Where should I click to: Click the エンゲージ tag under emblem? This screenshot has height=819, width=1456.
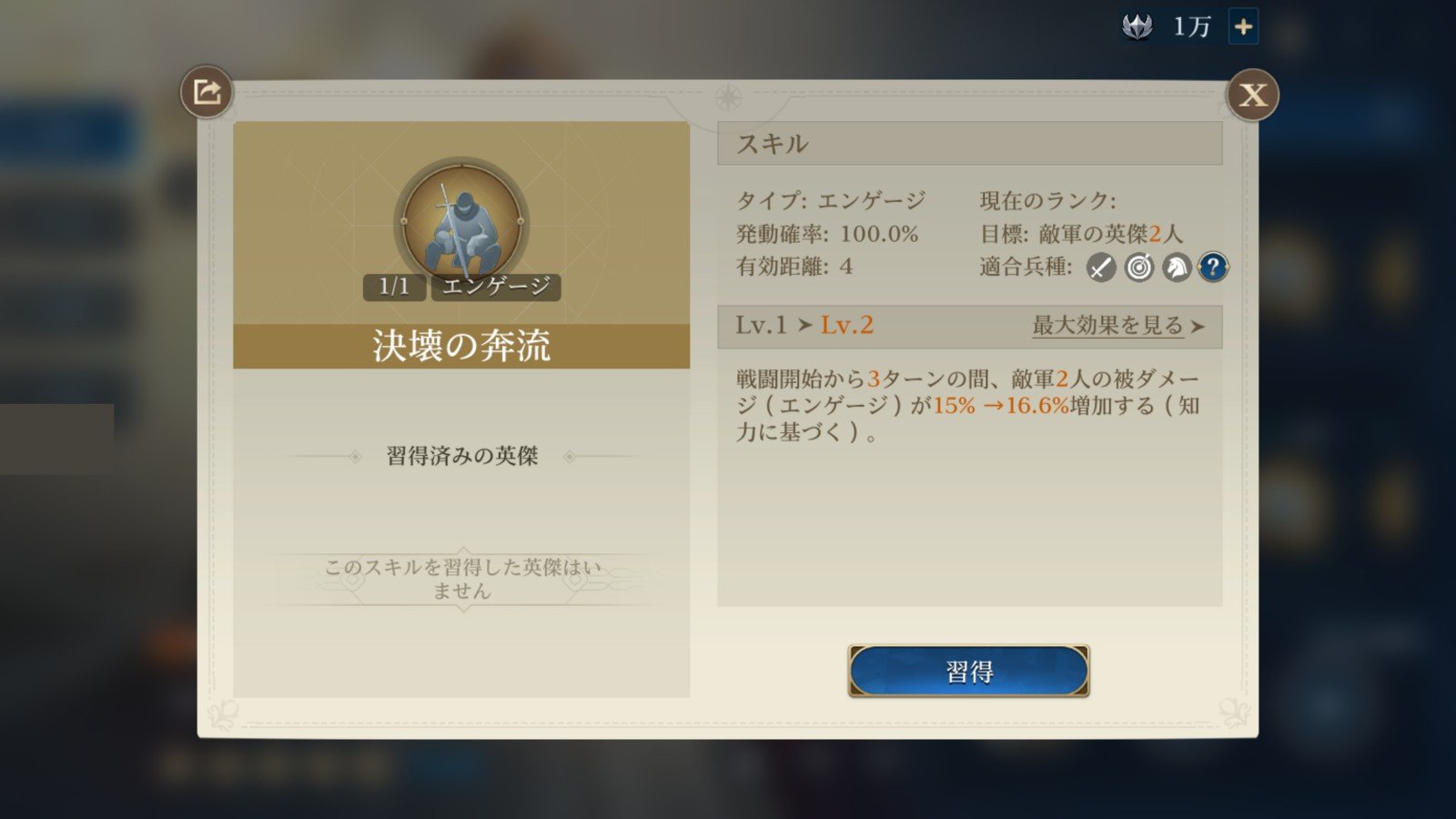coord(496,287)
